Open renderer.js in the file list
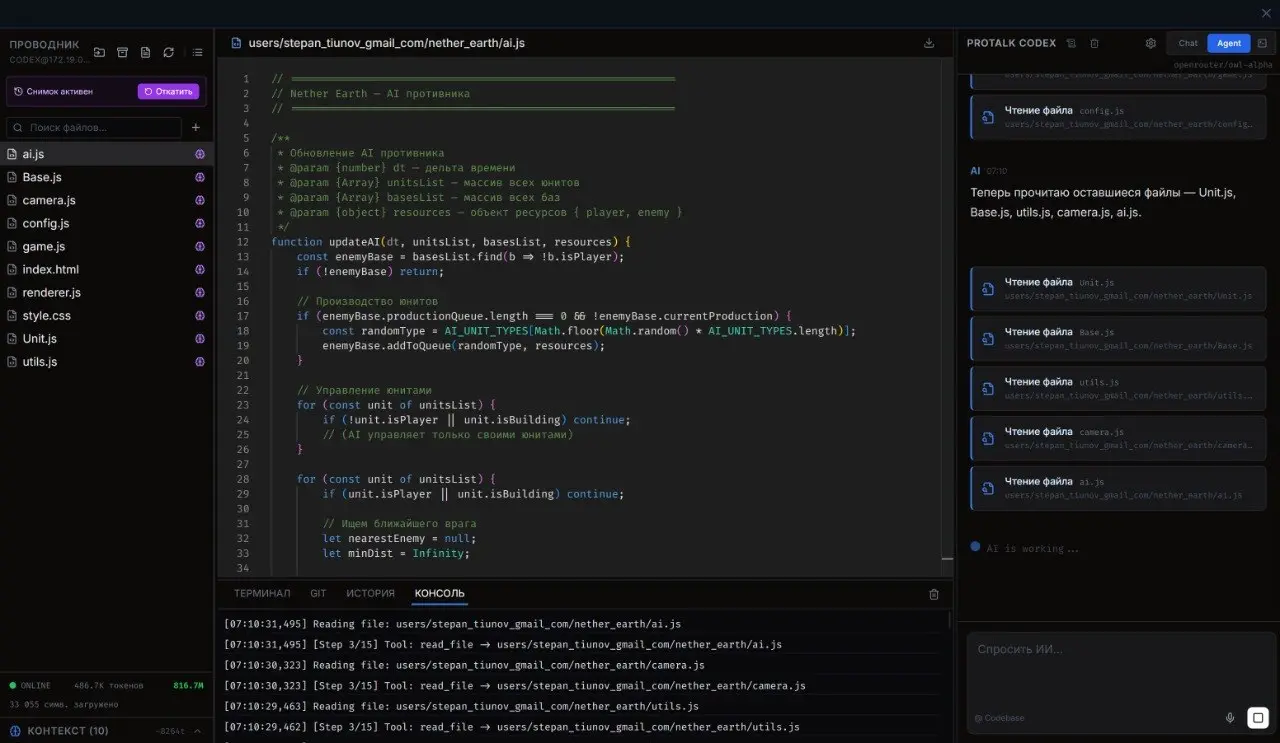Image resolution: width=1280 pixels, height=743 pixels. click(106, 292)
